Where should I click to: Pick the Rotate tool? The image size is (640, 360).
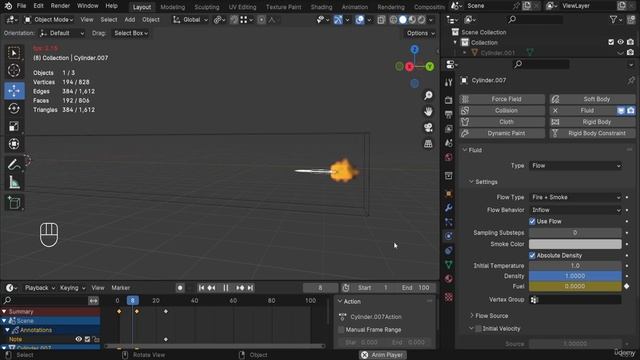[x=14, y=109]
